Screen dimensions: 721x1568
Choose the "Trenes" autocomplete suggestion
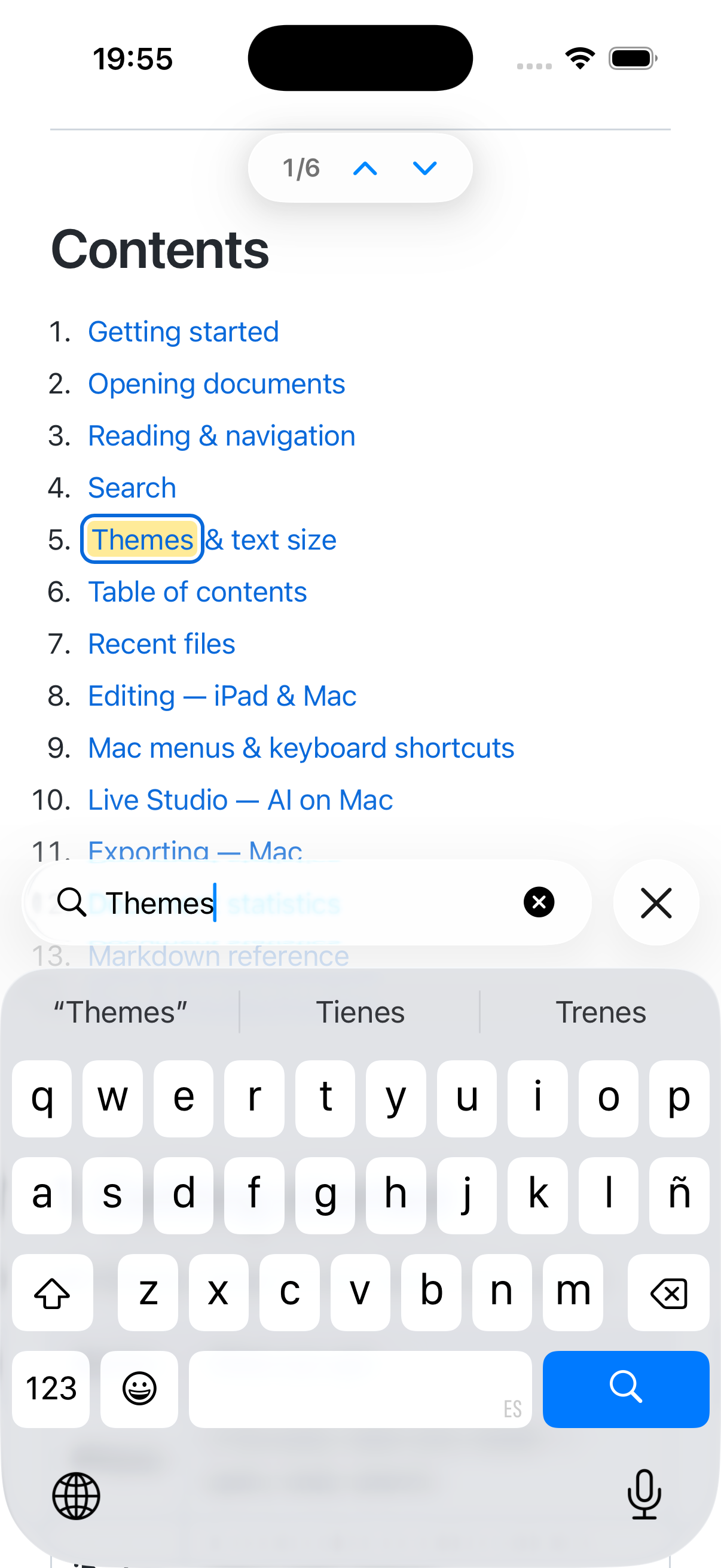click(x=600, y=1012)
